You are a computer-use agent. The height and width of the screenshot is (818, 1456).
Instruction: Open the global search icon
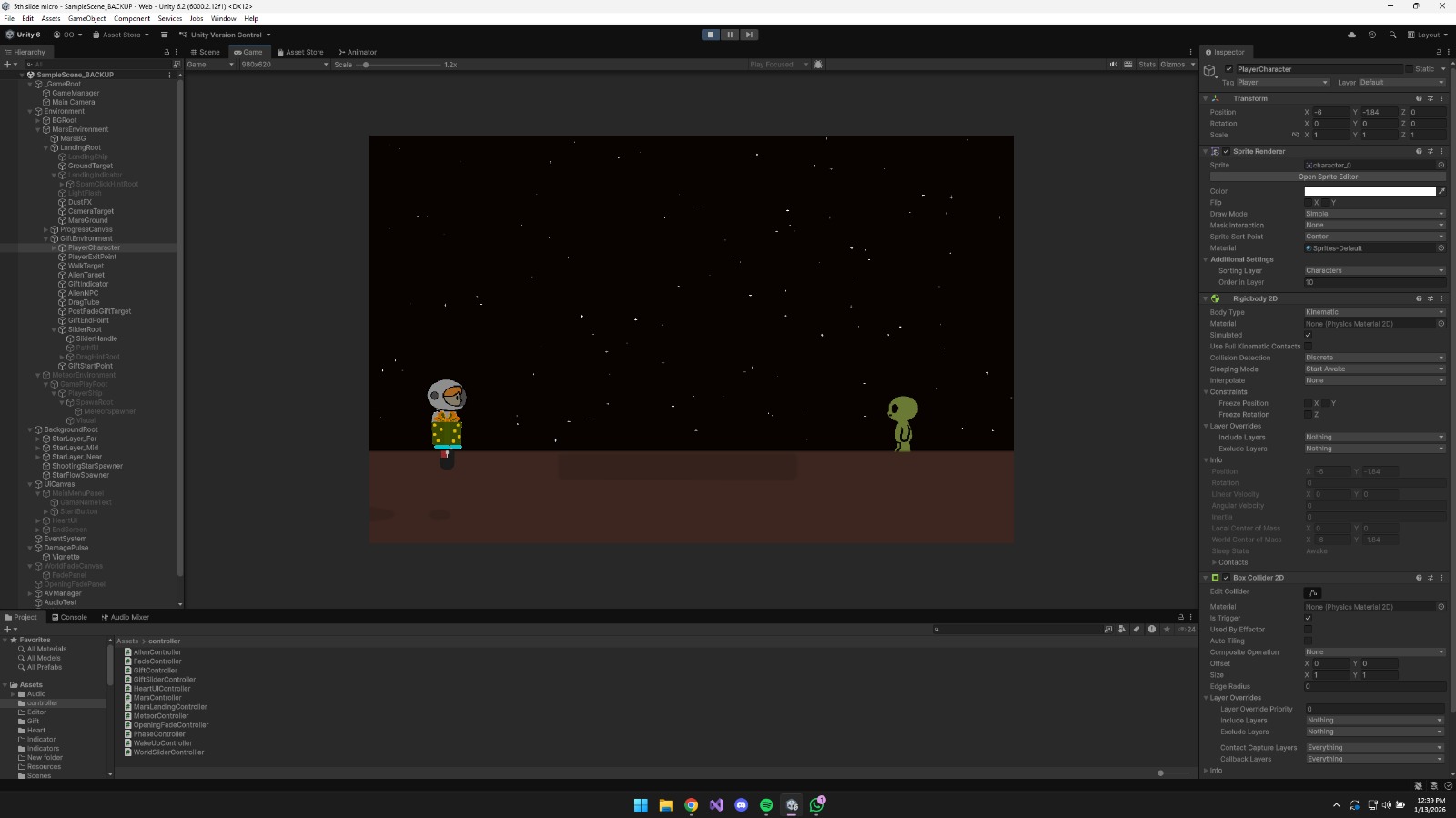pyautogui.click(x=1392, y=35)
